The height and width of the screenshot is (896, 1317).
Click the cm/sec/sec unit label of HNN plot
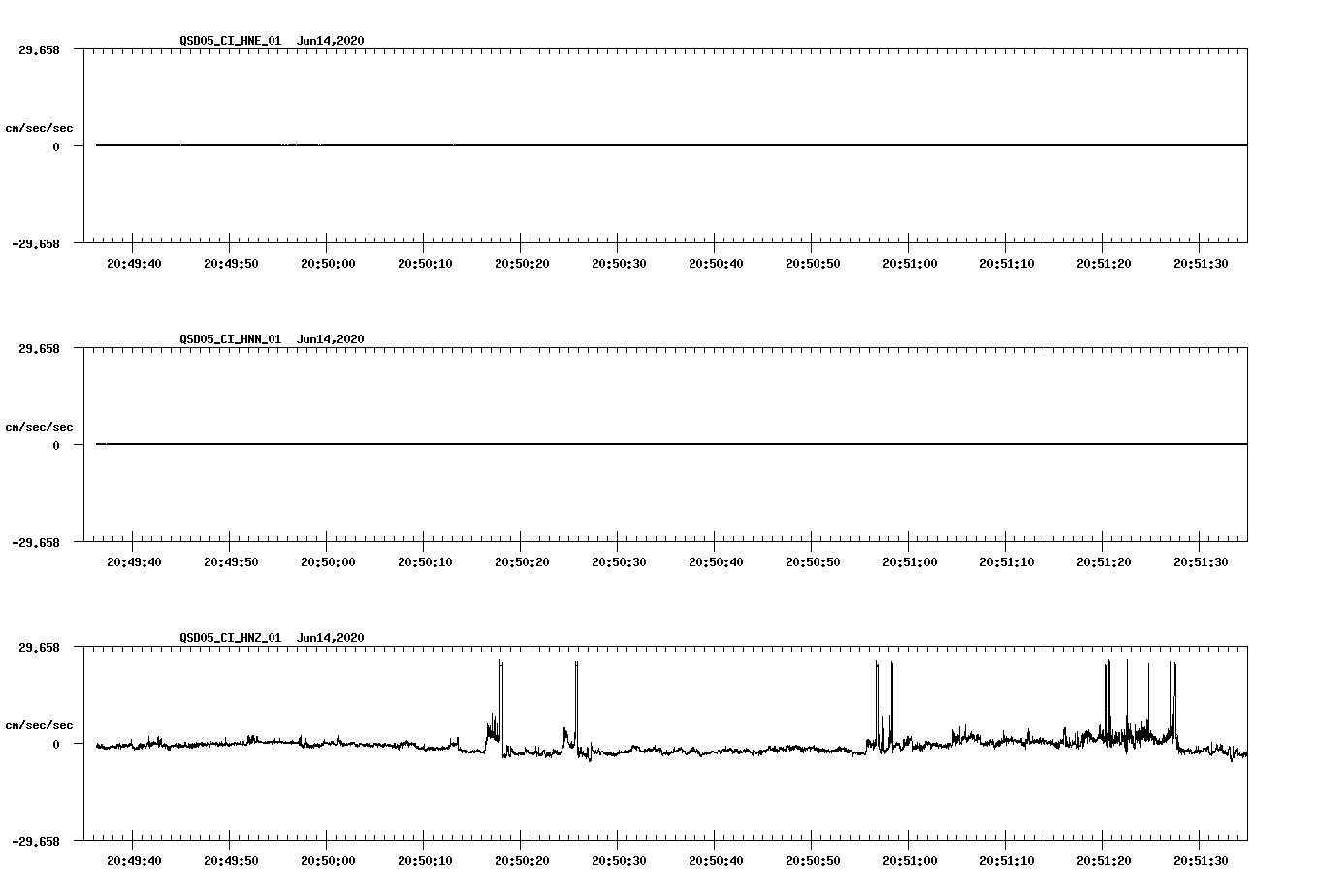39,427
